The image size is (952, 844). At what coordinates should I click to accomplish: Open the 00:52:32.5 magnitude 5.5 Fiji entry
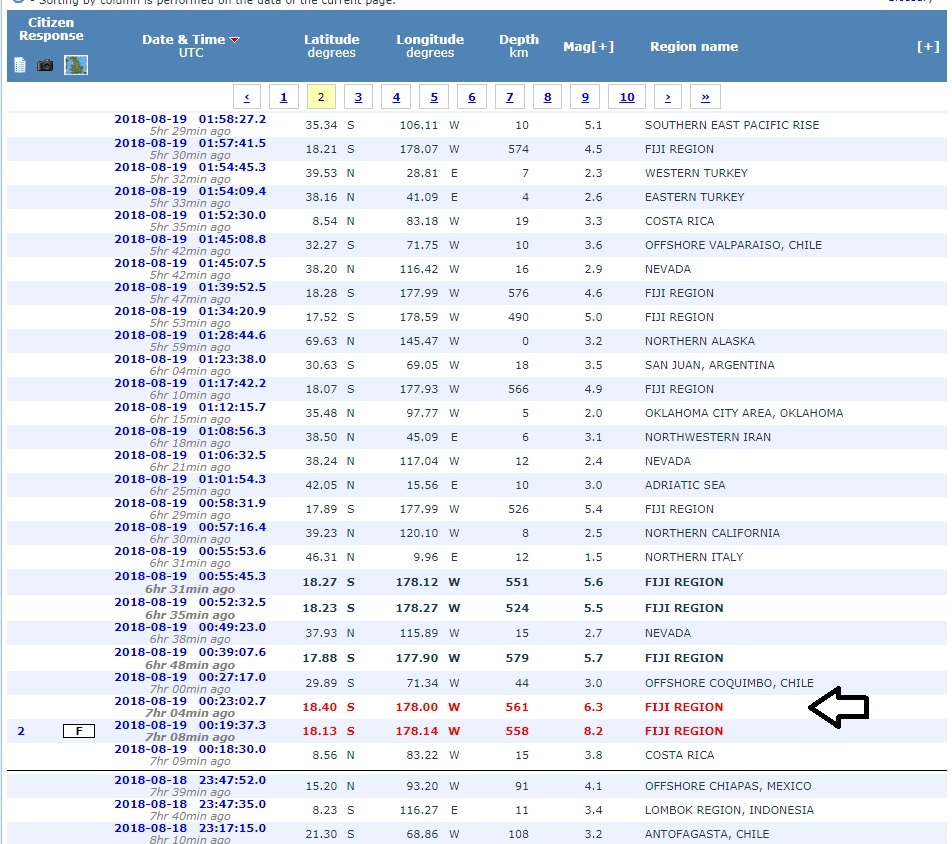pyautogui.click(x=190, y=602)
